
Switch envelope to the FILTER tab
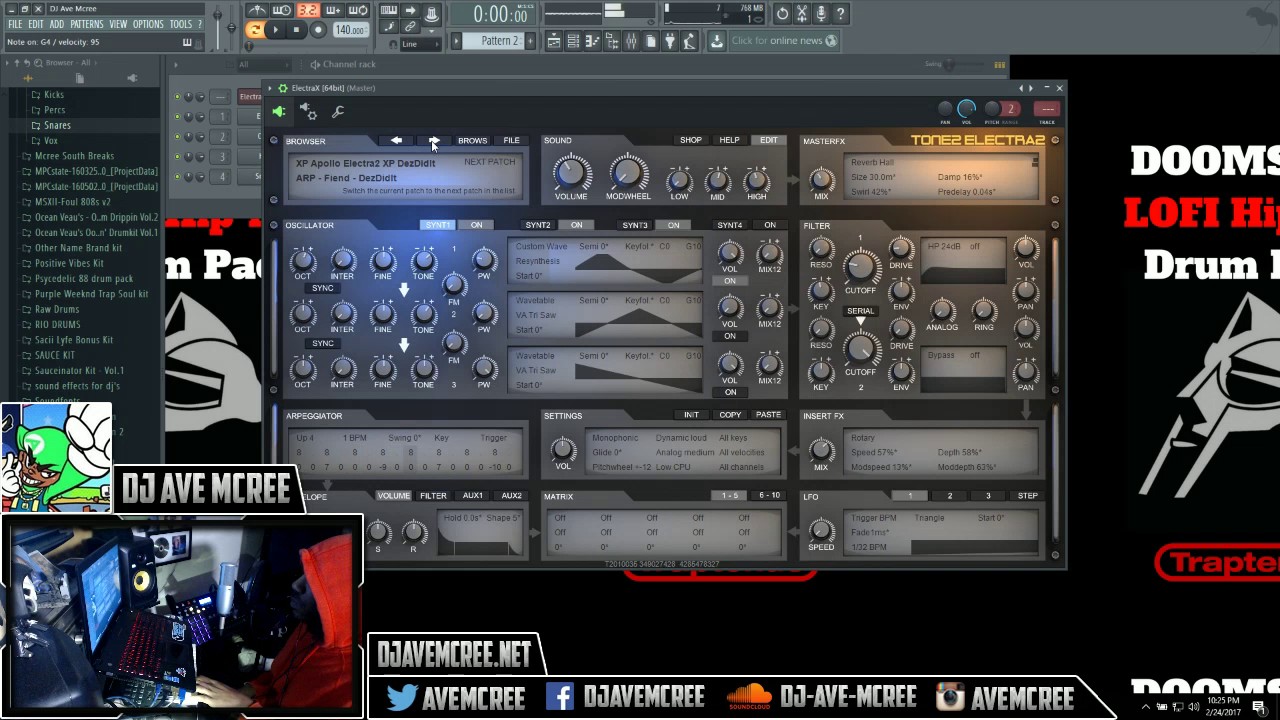433,496
